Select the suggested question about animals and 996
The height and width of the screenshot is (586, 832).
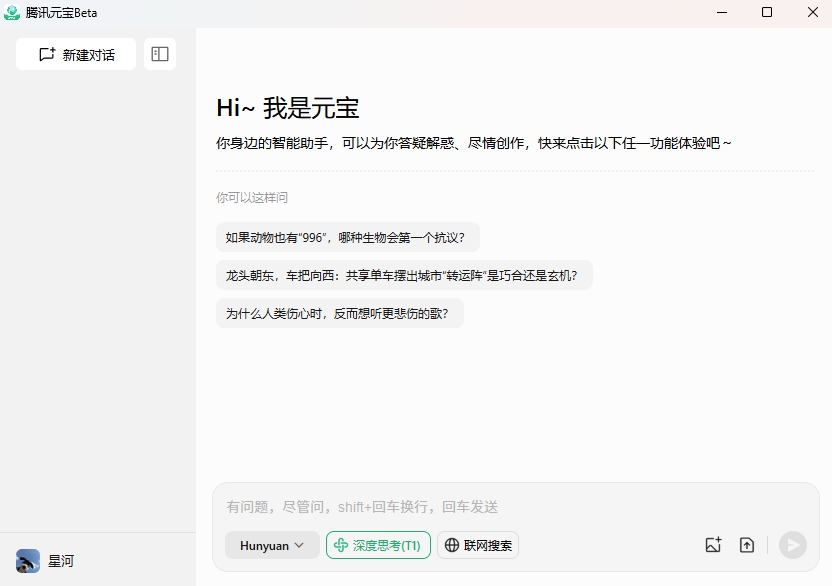[x=347, y=237]
